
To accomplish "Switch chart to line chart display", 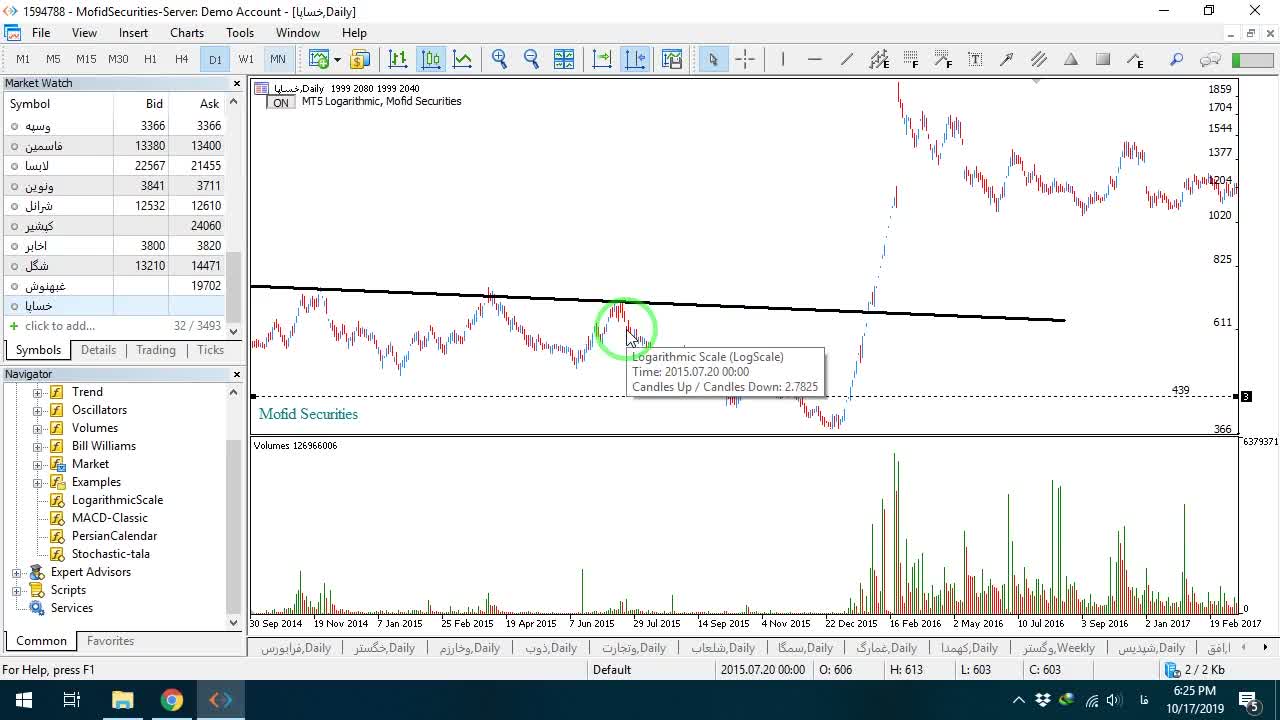I will click(462, 59).
